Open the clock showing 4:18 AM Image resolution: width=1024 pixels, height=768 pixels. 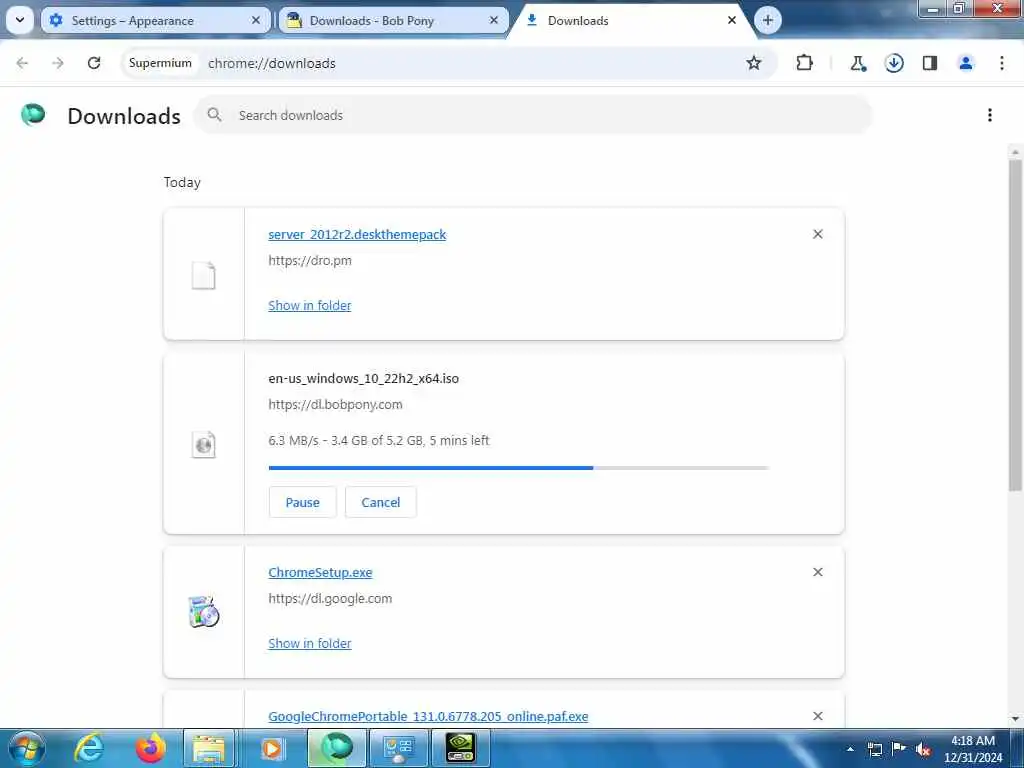coord(973,749)
